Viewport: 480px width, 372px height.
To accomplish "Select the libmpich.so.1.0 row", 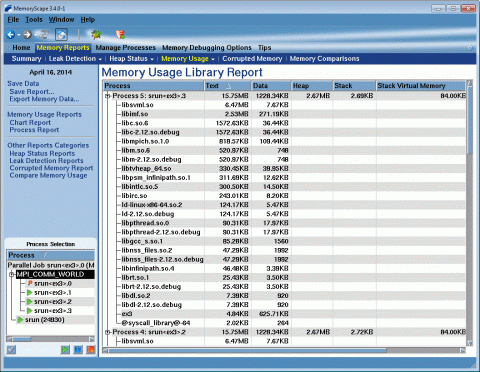I will tap(285, 141).
